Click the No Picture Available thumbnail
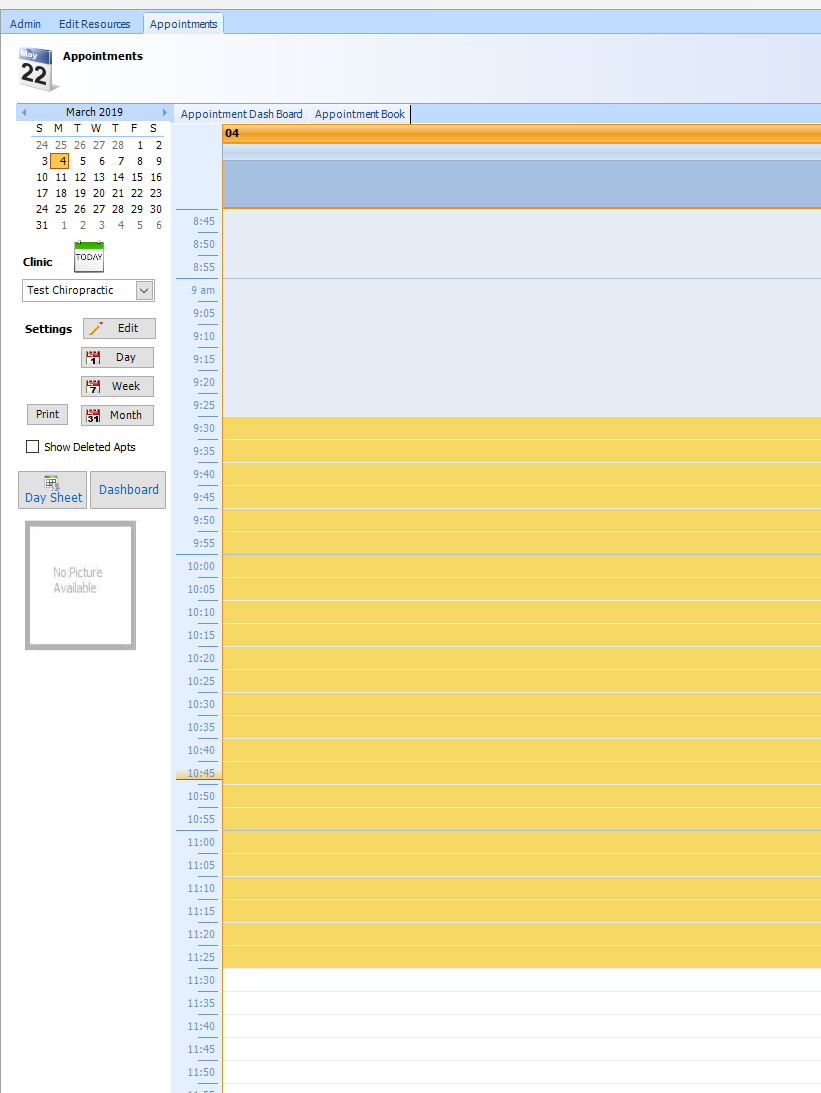 [x=80, y=586]
